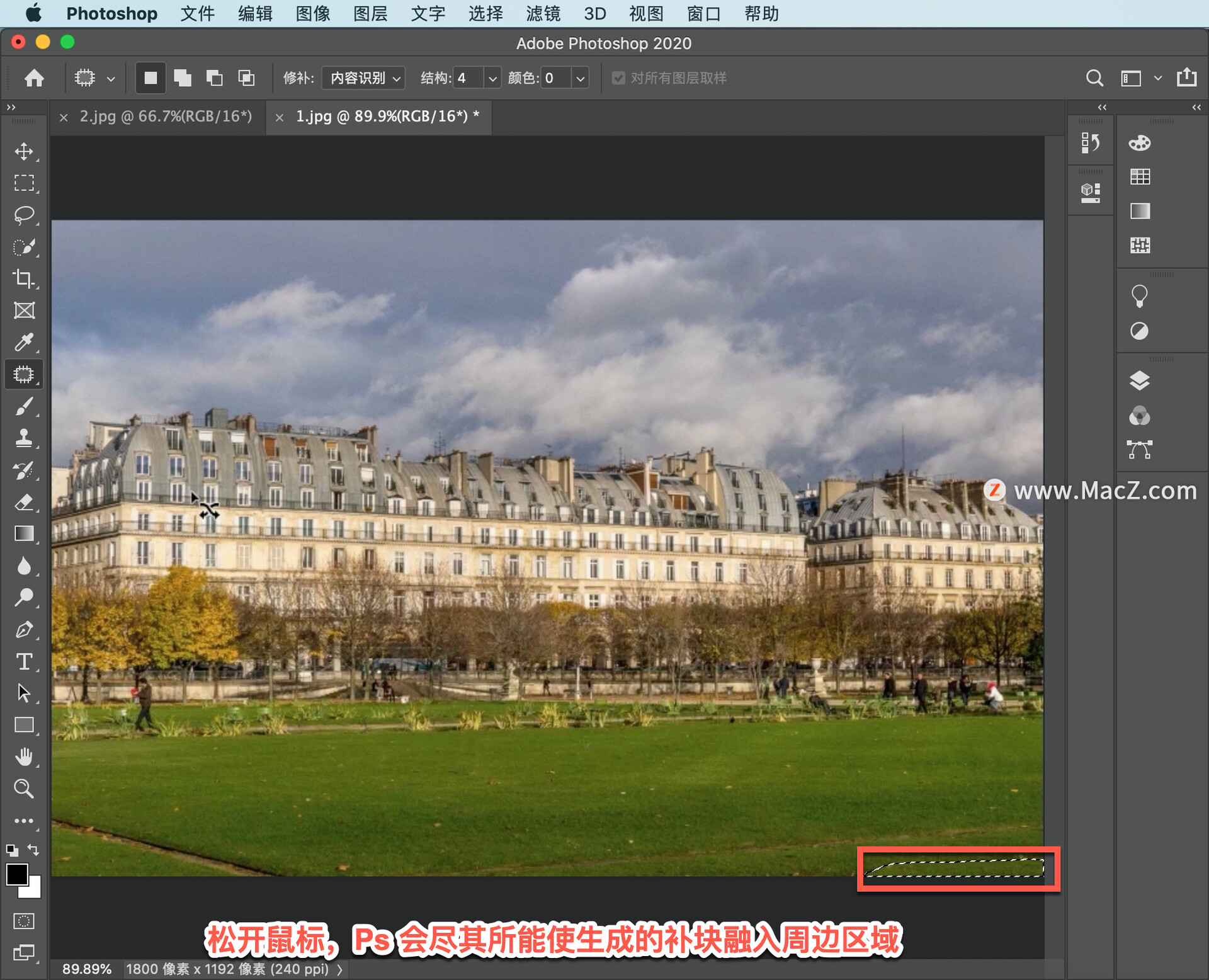This screenshot has width=1209, height=980.
Task: Open the Layers panel icon
Action: pos(1140,380)
